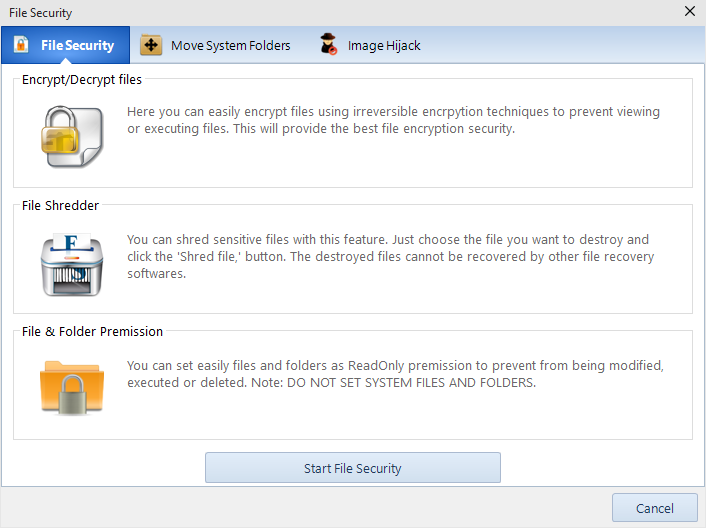Click the Image Hijack spy icon
Screen dimensions: 706x528
coord(328,44)
